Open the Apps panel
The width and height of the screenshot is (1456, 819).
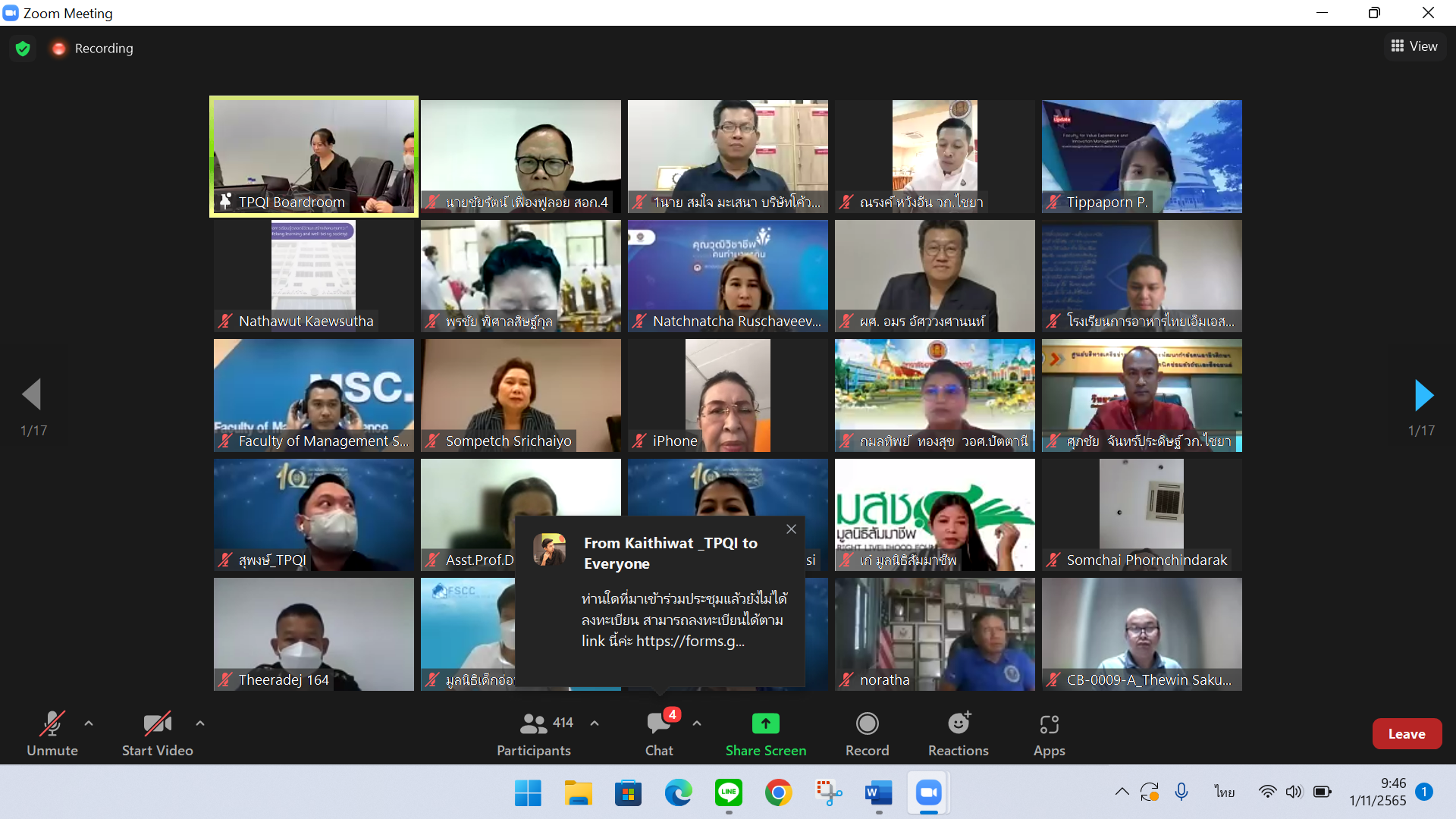coord(1050,733)
